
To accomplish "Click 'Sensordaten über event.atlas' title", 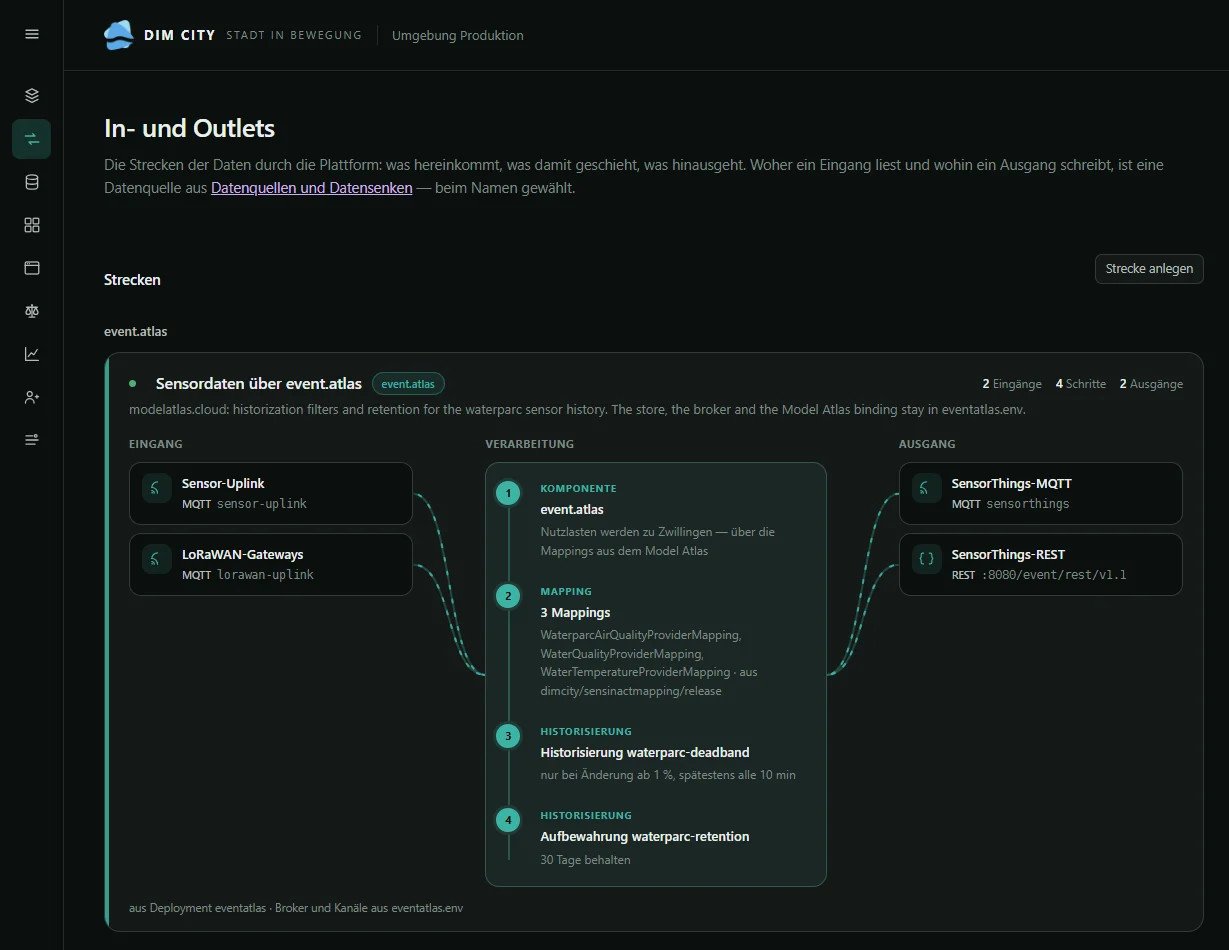I will pyautogui.click(x=259, y=384).
